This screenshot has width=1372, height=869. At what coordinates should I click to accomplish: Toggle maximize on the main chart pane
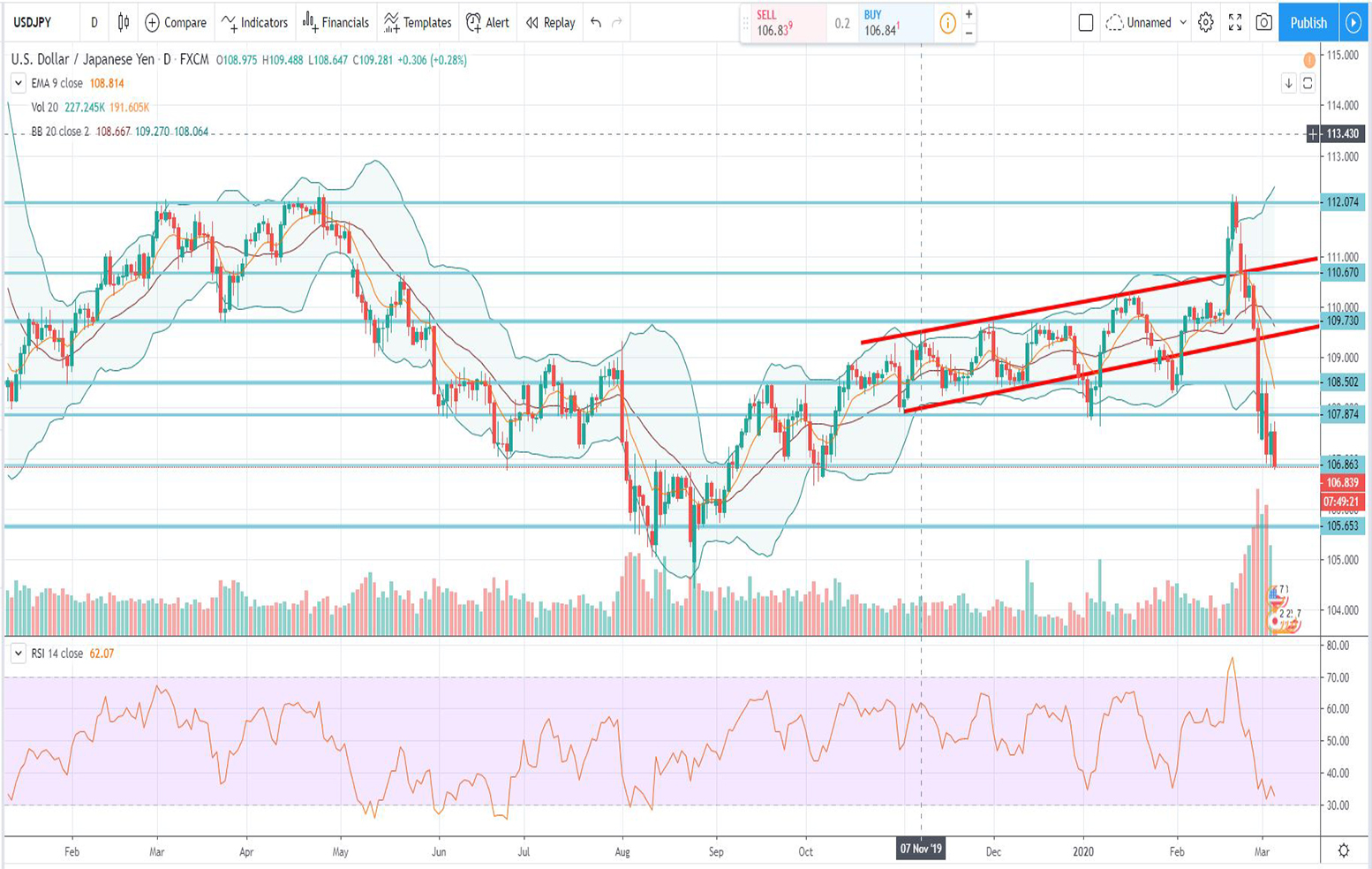tap(1308, 83)
